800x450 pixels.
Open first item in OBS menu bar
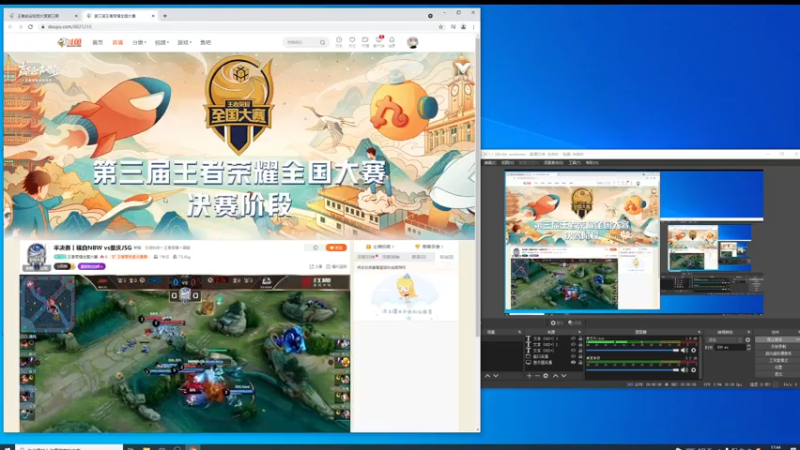click(x=490, y=163)
